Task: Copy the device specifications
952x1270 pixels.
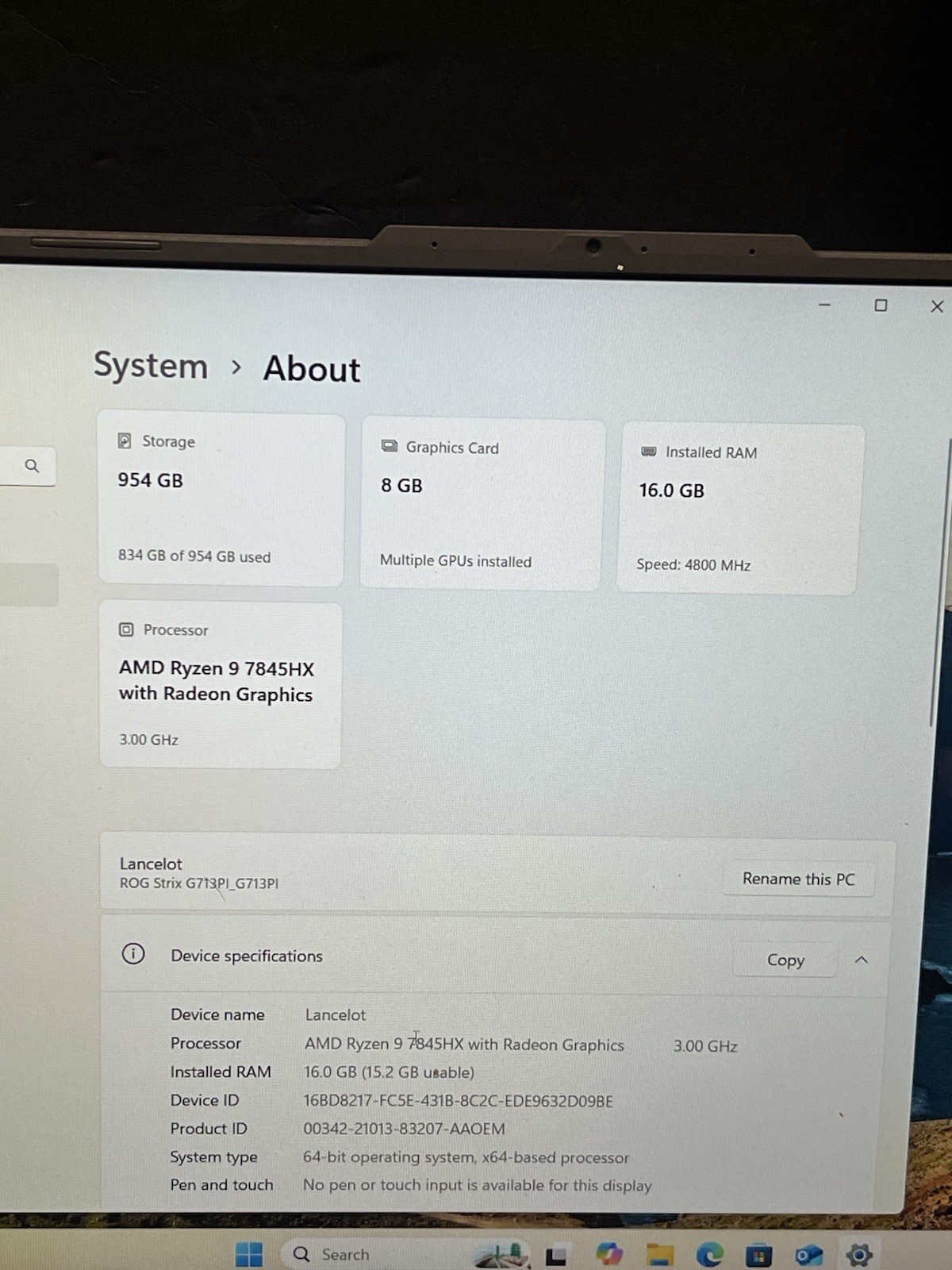Action: coord(785,960)
